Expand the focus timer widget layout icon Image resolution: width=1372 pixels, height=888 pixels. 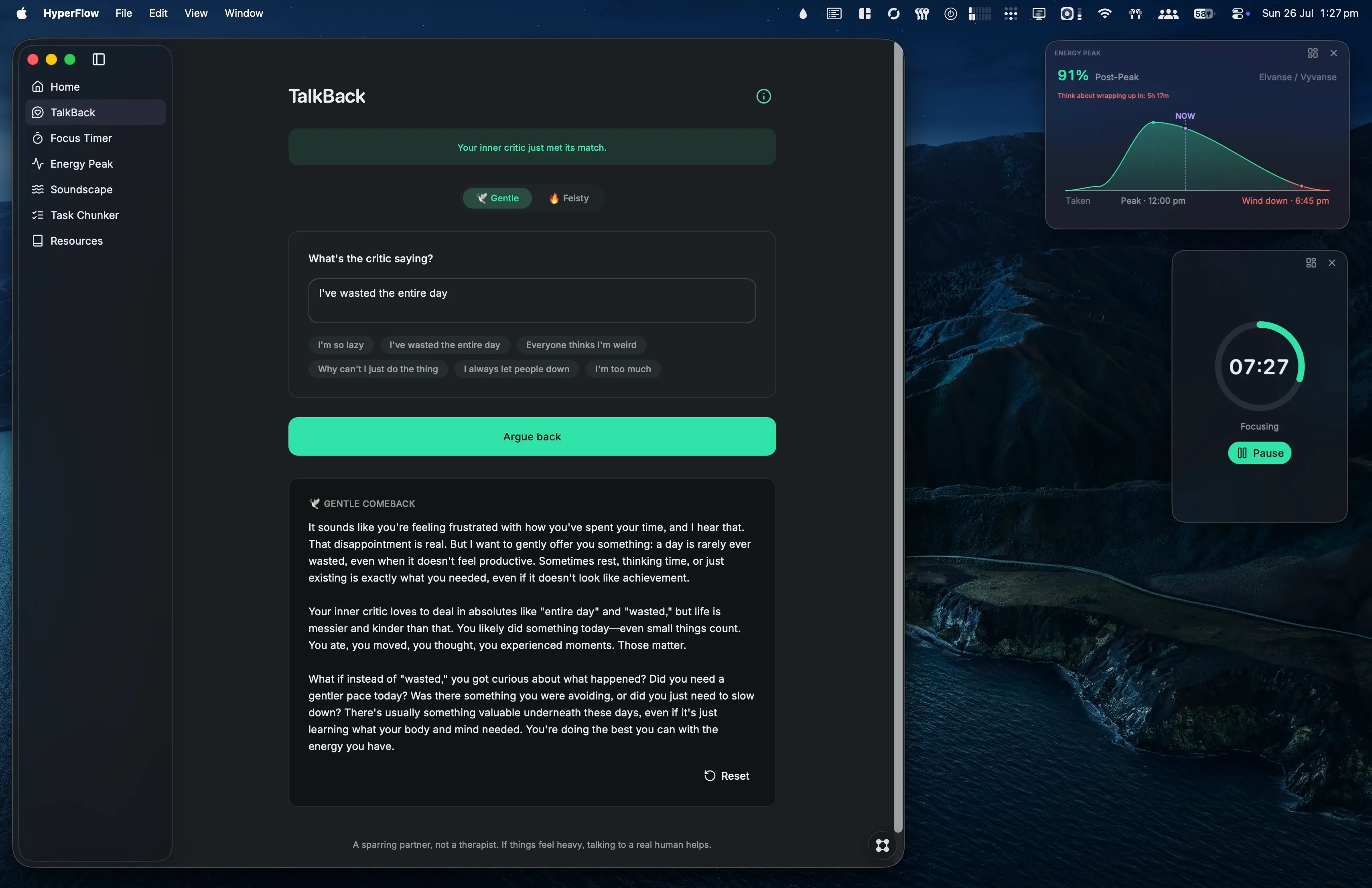point(1311,263)
